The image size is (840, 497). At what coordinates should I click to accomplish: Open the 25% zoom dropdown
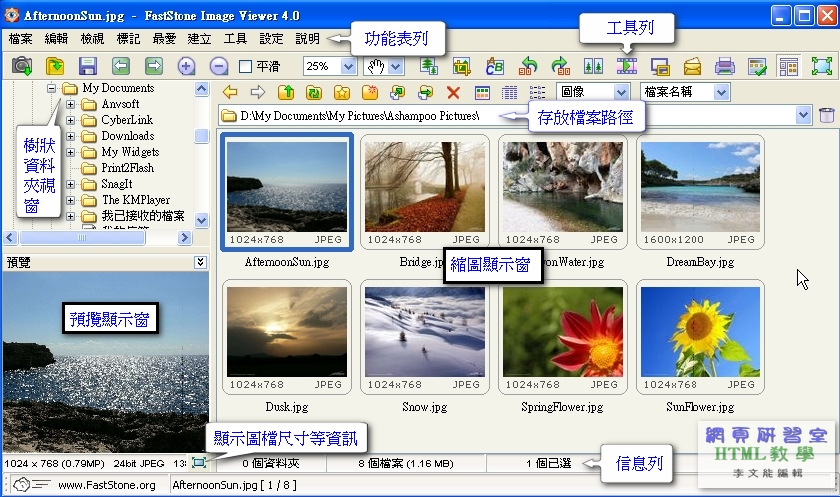pyautogui.click(x=348, y=66)
